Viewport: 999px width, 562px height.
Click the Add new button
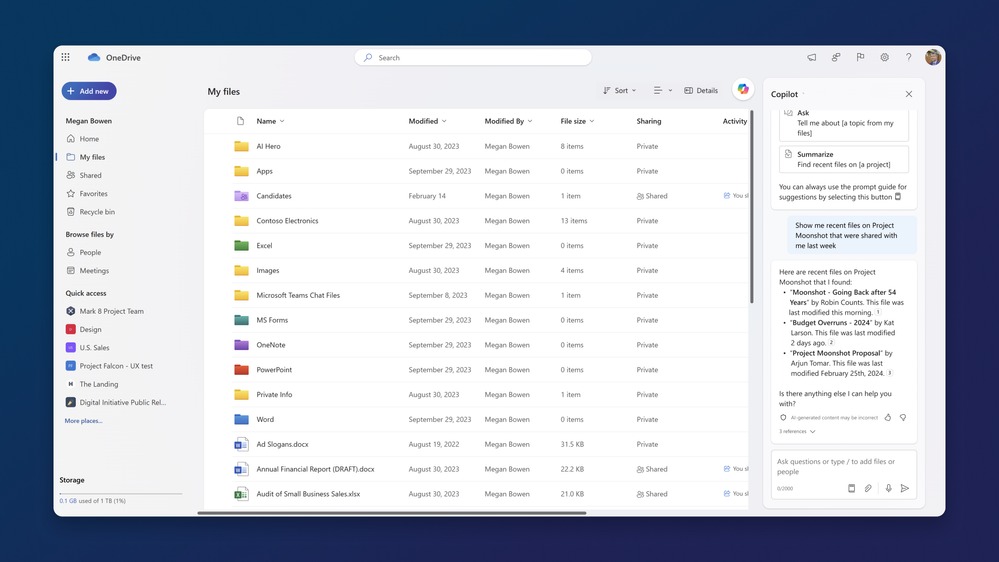click(x=89, y=91)
